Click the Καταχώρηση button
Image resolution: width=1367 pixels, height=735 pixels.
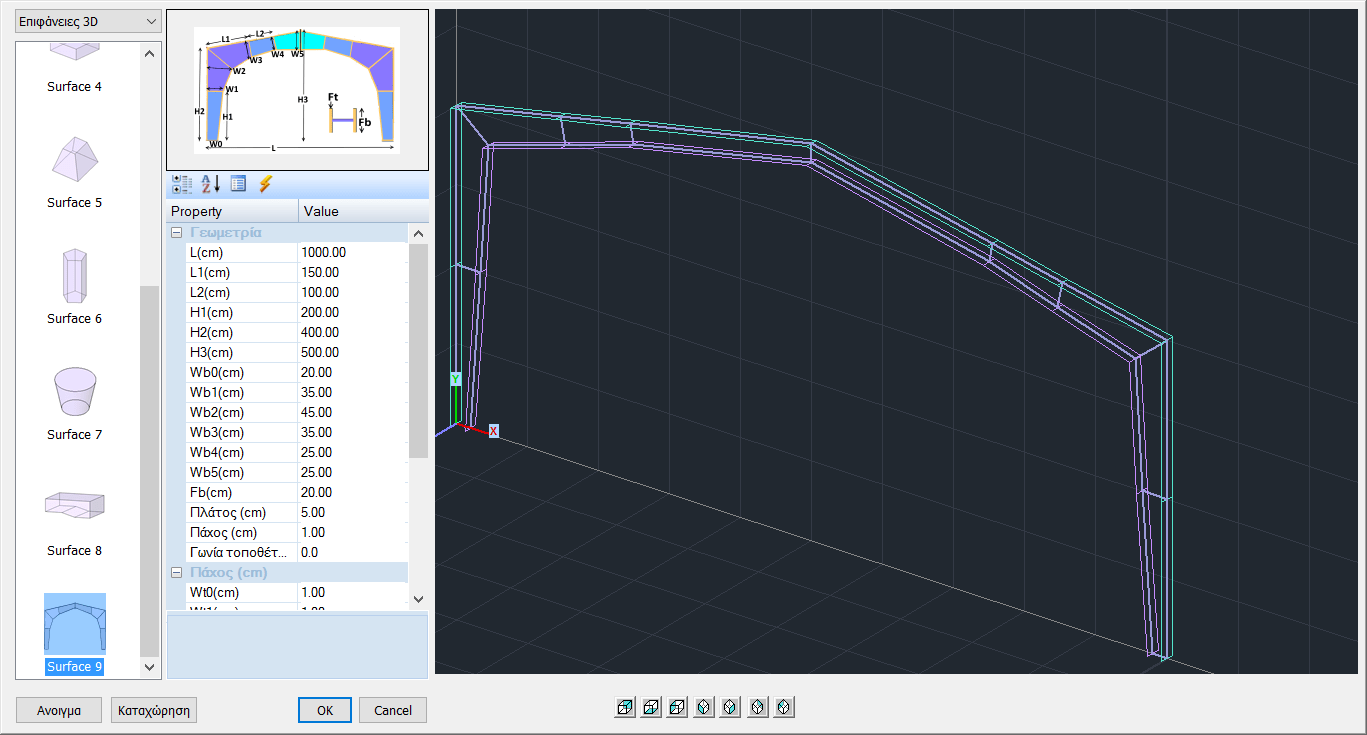coord(155,710)
